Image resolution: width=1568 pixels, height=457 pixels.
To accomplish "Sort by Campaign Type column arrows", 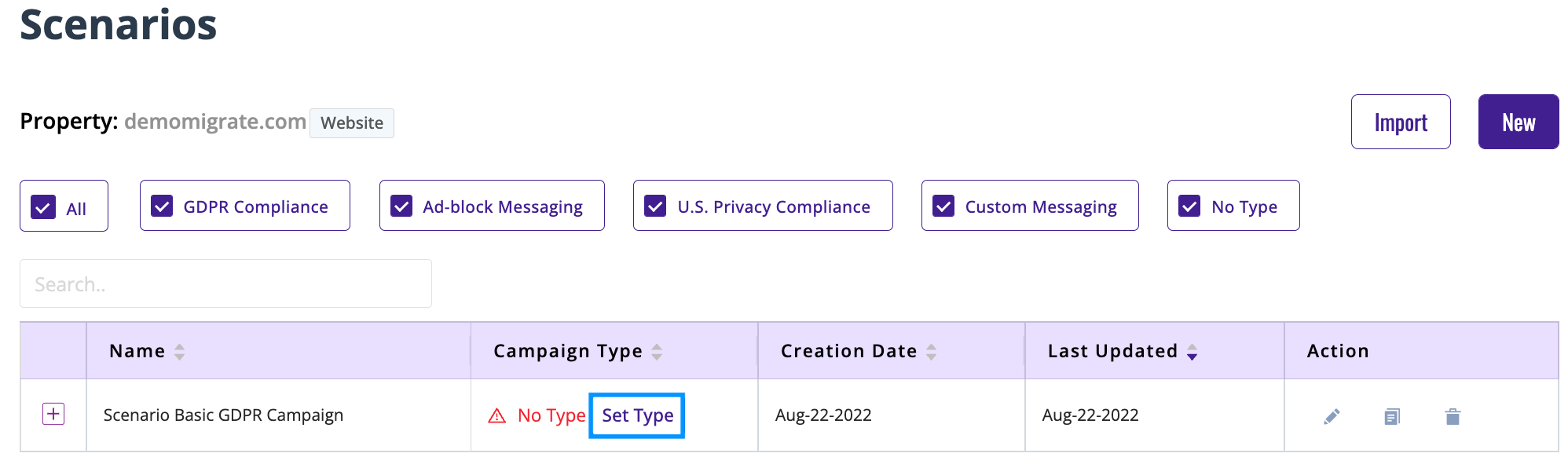I will point(657,352).
